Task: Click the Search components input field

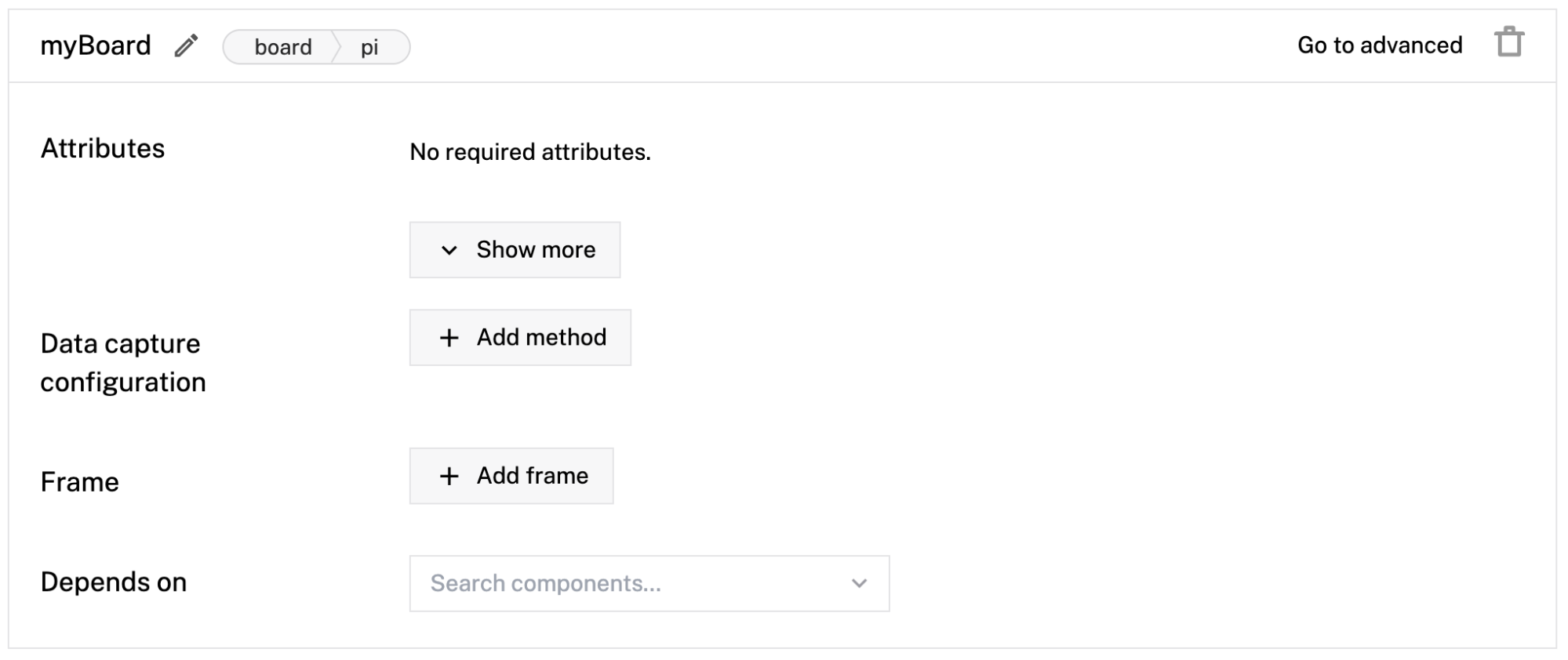Action: point(588,582)
